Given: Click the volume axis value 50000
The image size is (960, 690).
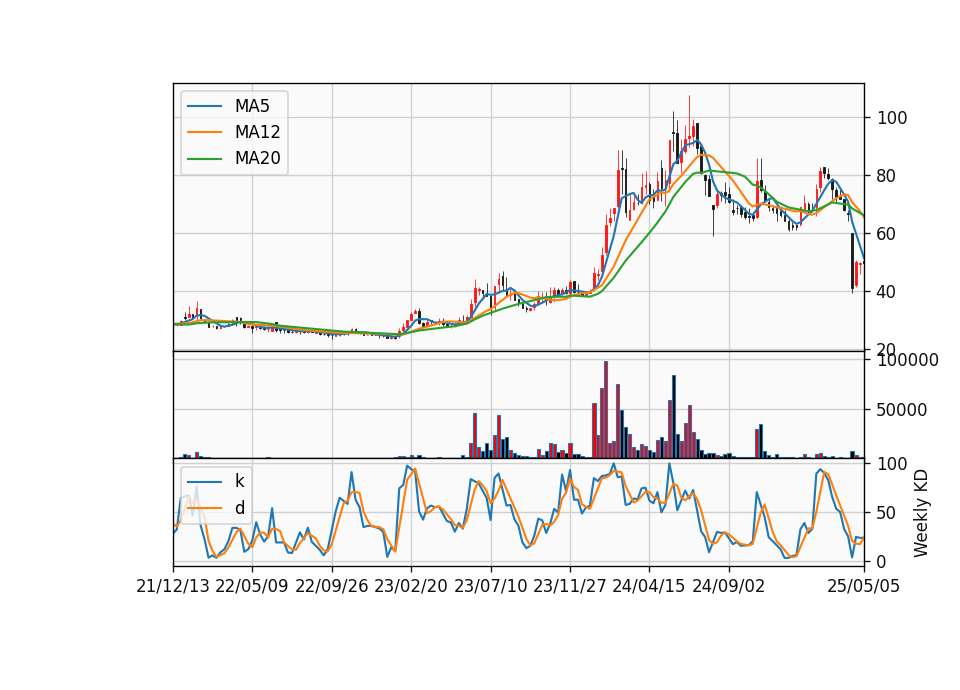Looking at the screenshot, I should pyautogui.click(x=901, y=410).
